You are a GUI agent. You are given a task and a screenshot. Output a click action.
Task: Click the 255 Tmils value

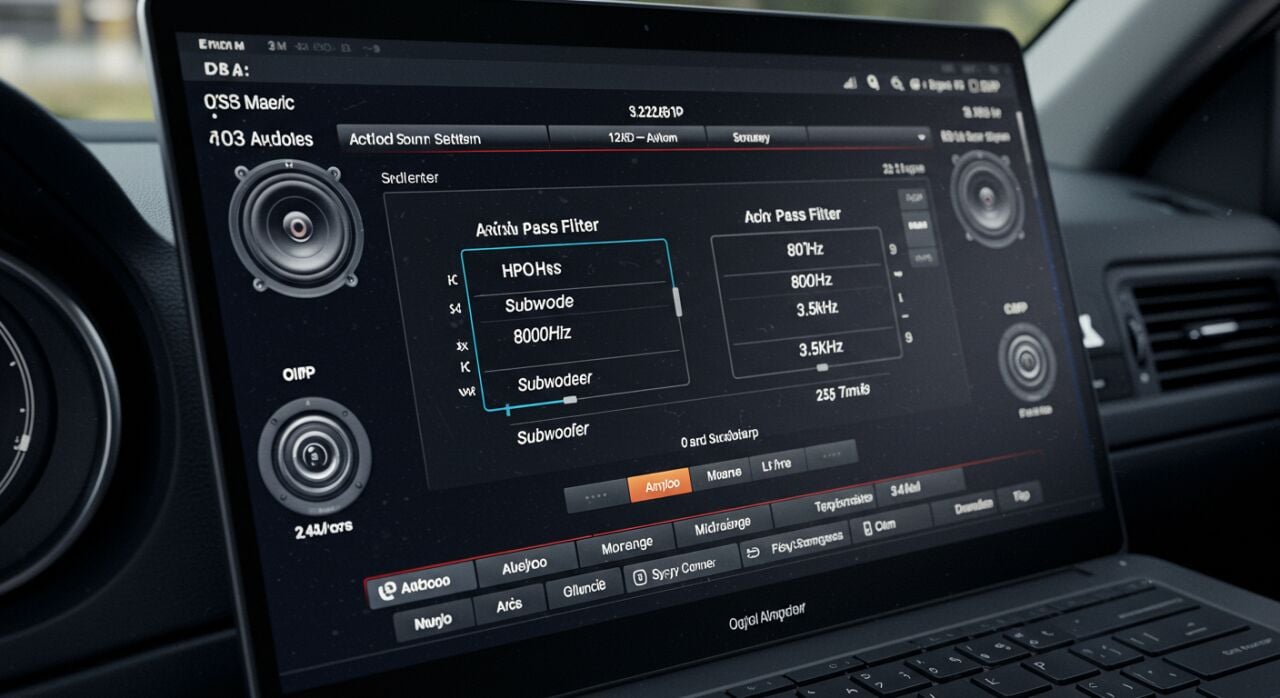pyautogui.click(x=842, y=391)
